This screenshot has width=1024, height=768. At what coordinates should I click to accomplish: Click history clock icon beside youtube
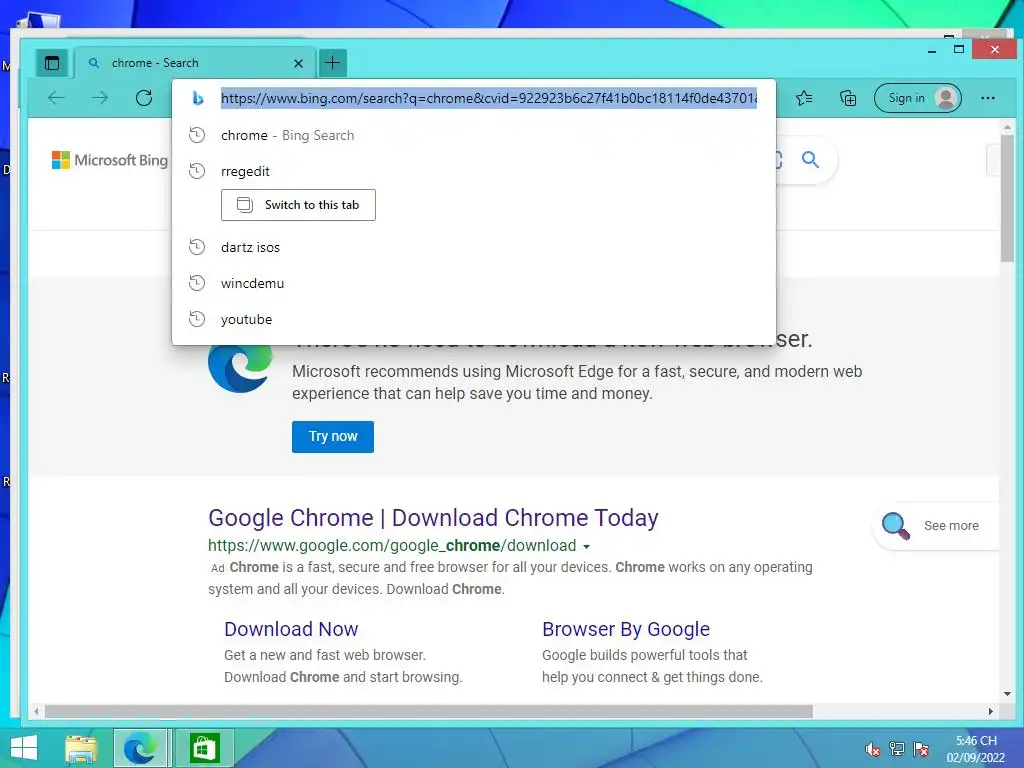tap(197, 319)
